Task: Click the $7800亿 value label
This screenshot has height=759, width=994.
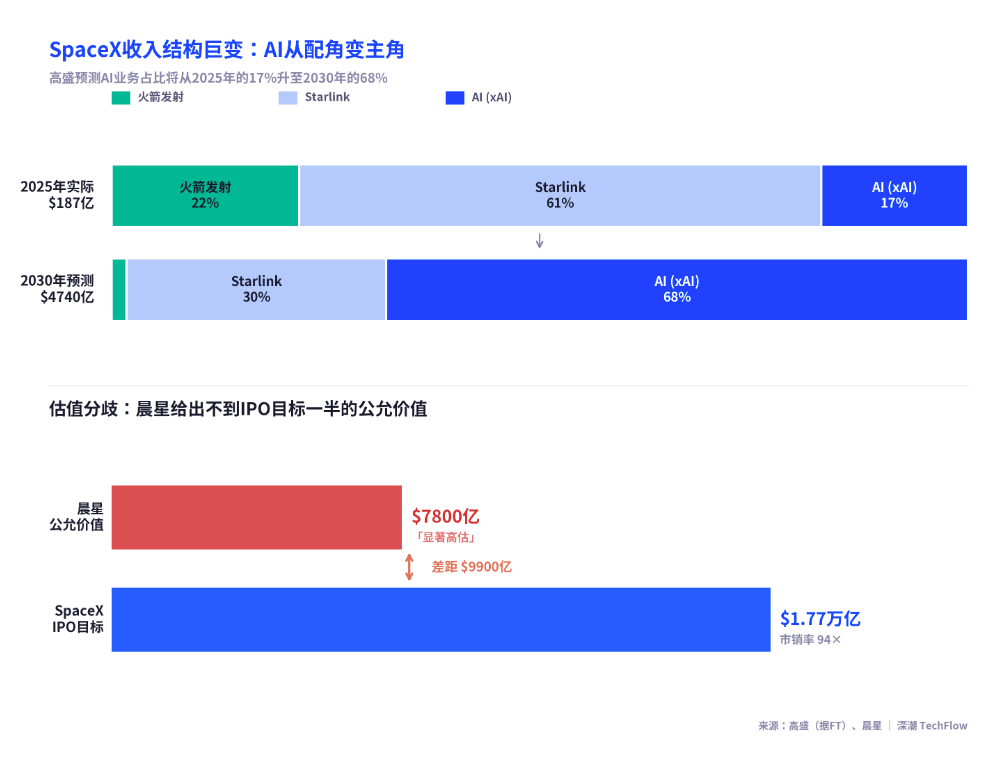Action: tap(446, 516)
